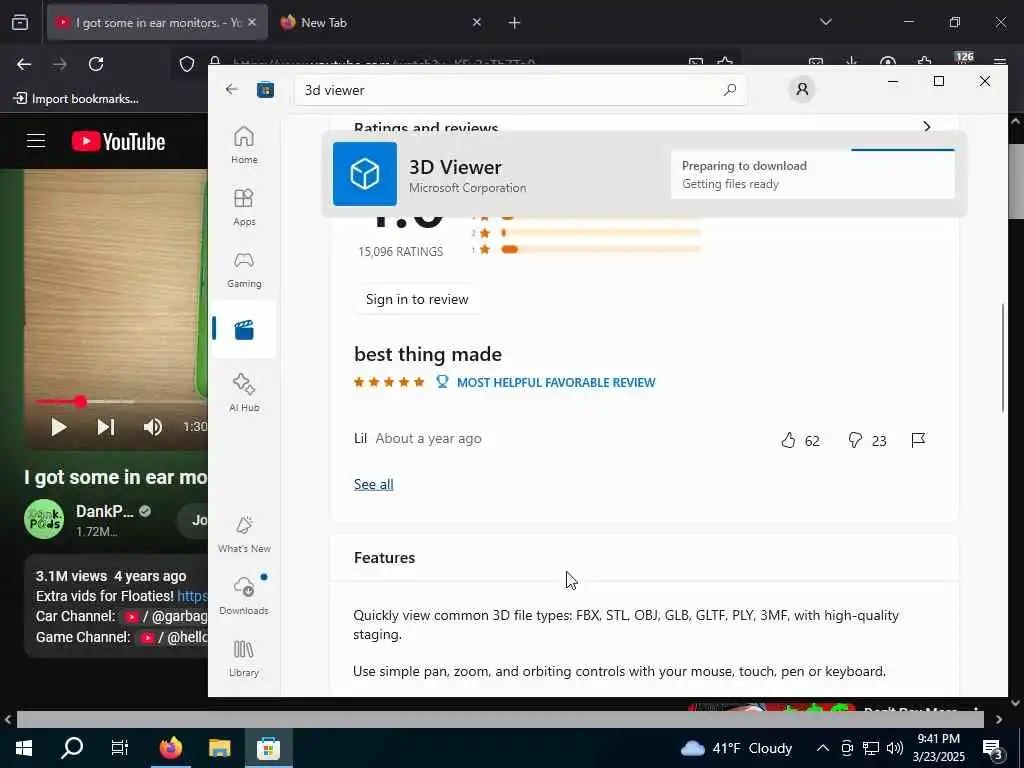Image resolution: width=1024 pixels, height=768 pixels.
Task: Play the YouTube video
Action: pos(59,426)
